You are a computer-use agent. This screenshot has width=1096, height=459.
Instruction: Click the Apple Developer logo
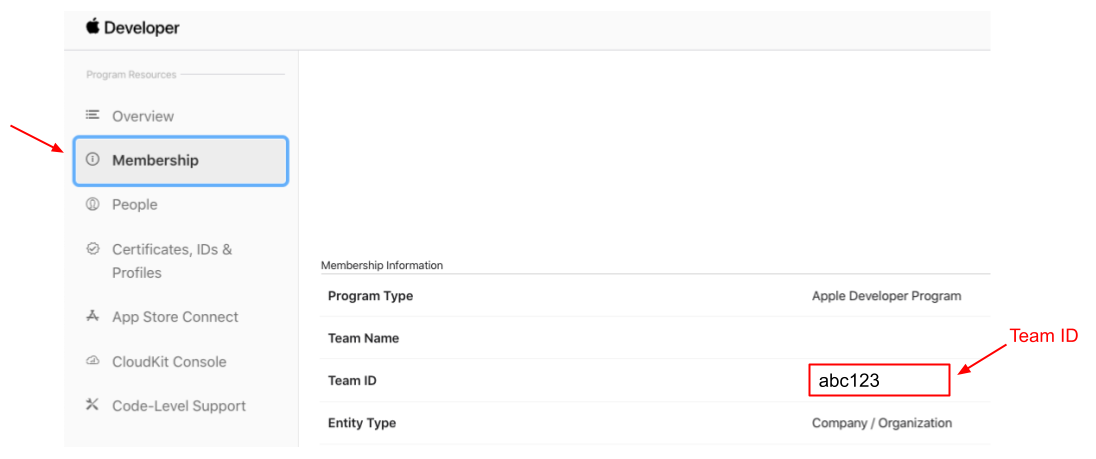tap(92, 27)
